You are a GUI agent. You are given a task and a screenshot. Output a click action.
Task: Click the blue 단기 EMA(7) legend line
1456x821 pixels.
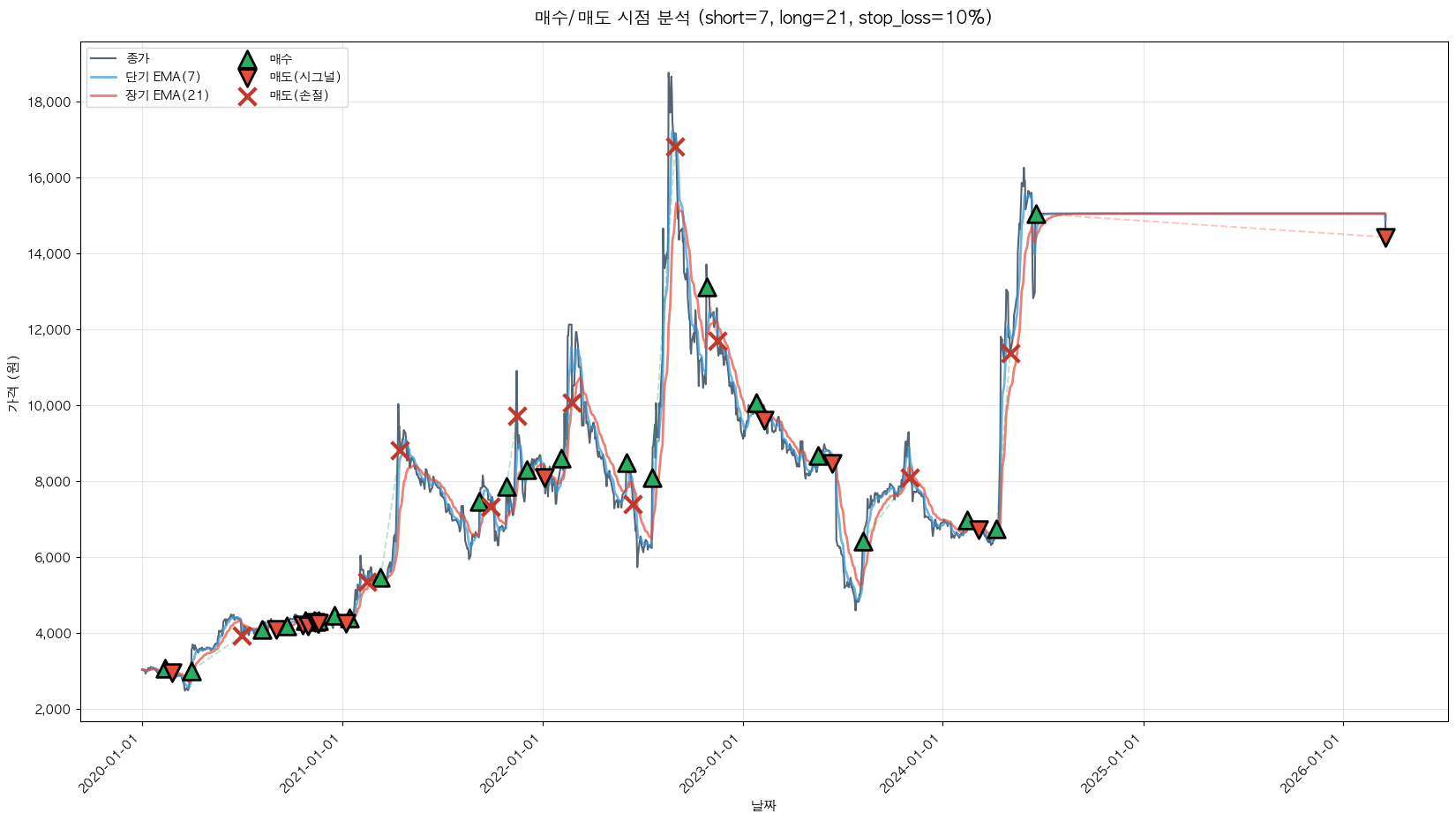(103, 78)
